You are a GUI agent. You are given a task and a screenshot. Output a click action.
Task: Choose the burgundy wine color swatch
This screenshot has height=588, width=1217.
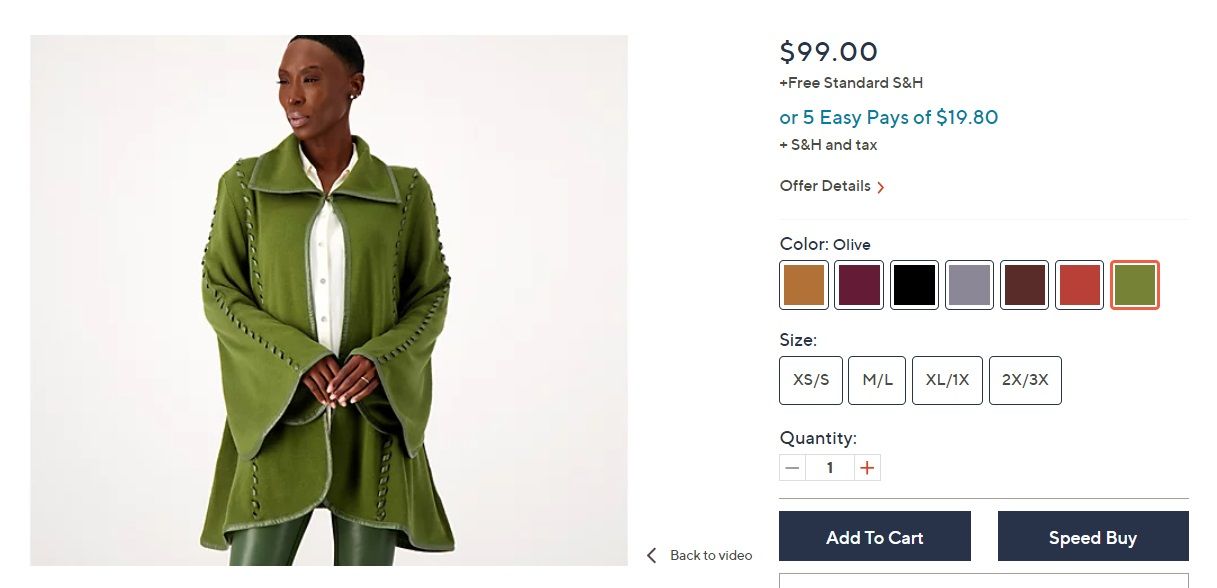click(859, 285)
